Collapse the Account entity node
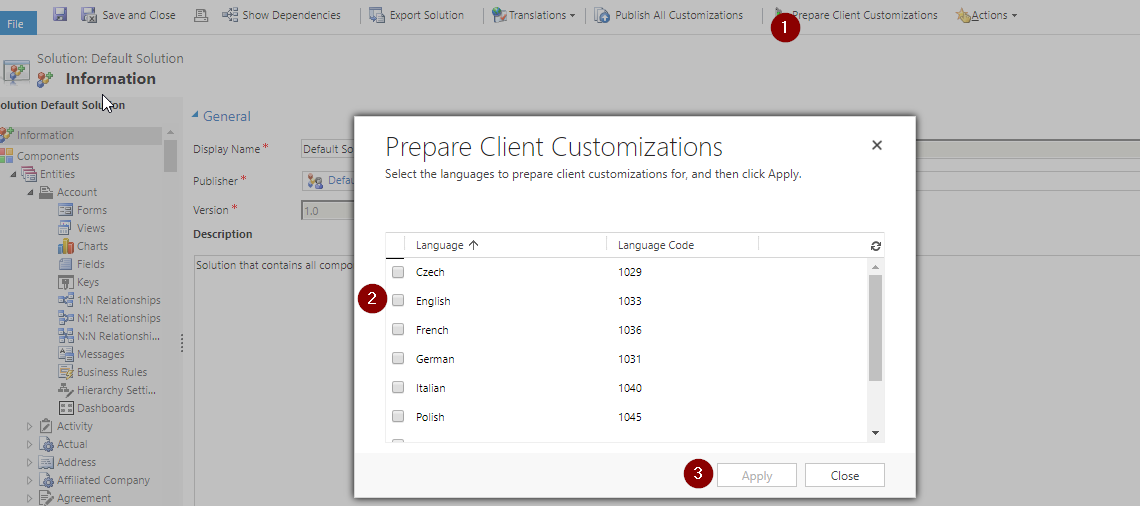1140x506 pixels. [x=30, y=193]
